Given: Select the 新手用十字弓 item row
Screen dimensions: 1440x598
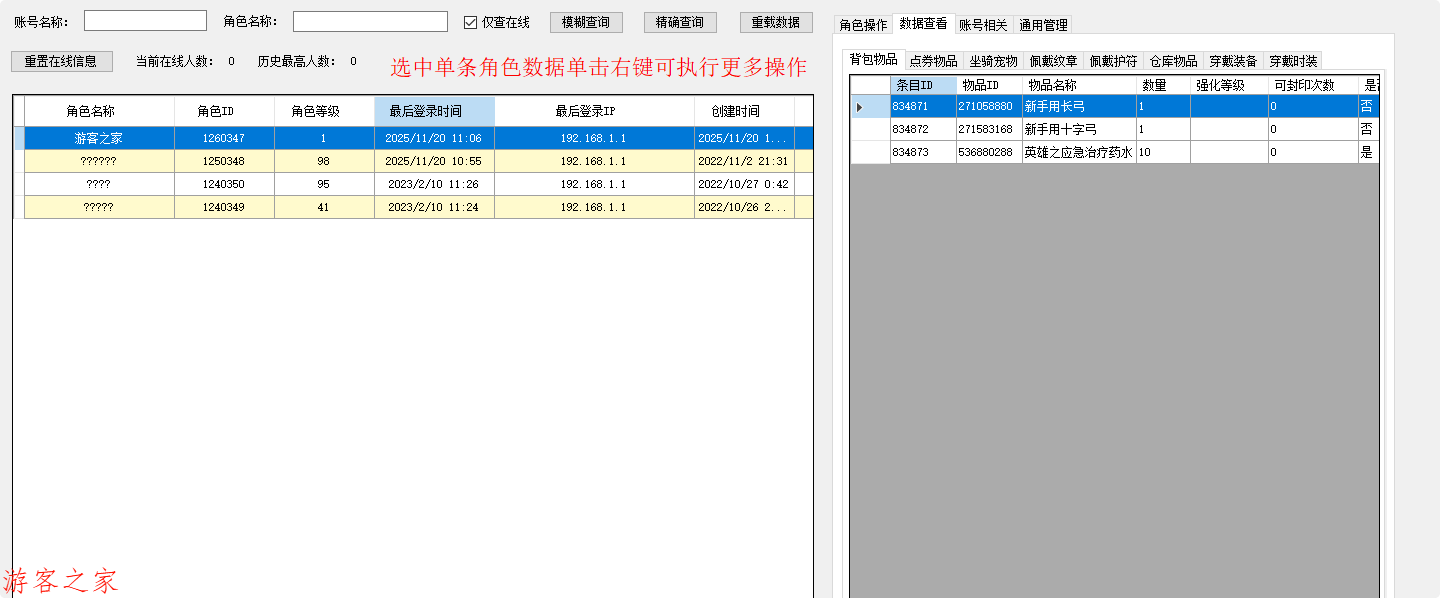Looking at the screenshot, I should [x=1078, y=129].
